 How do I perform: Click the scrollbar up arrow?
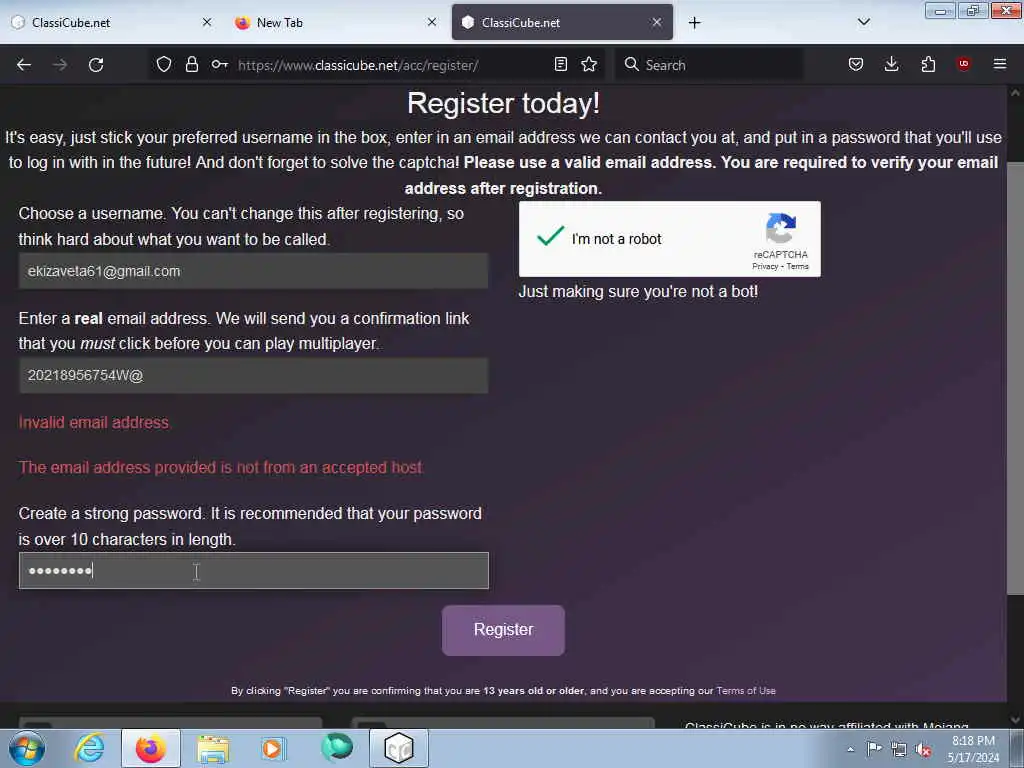coord(1015,93)
